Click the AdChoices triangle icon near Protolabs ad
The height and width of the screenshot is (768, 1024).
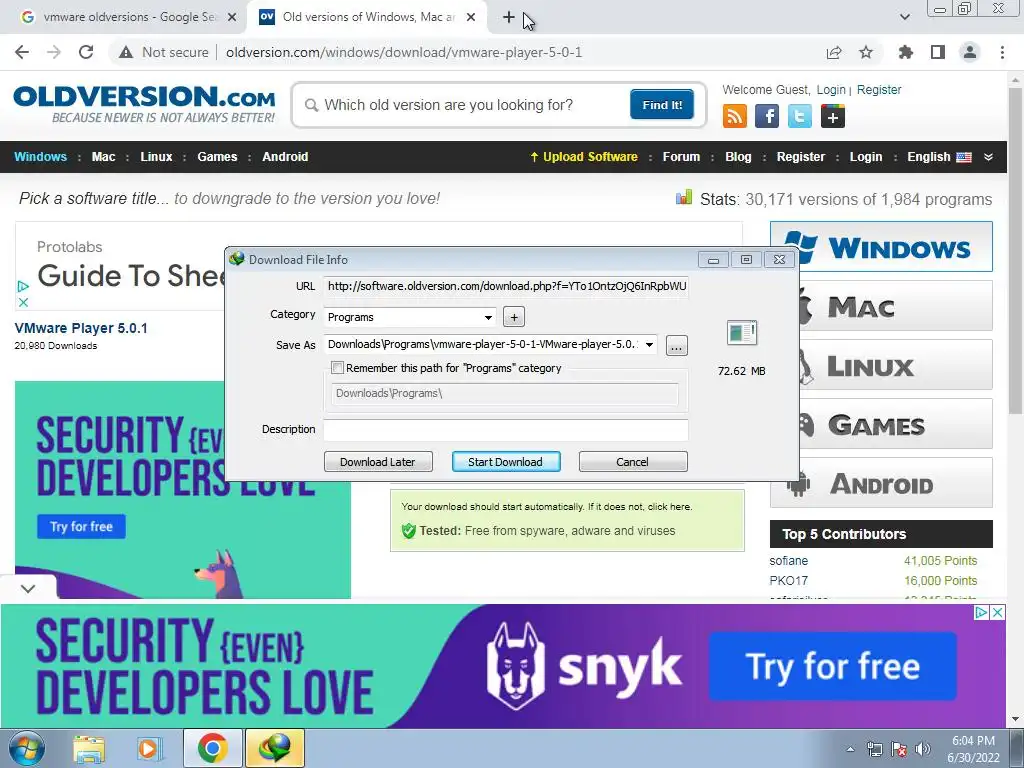click(23, 286)
